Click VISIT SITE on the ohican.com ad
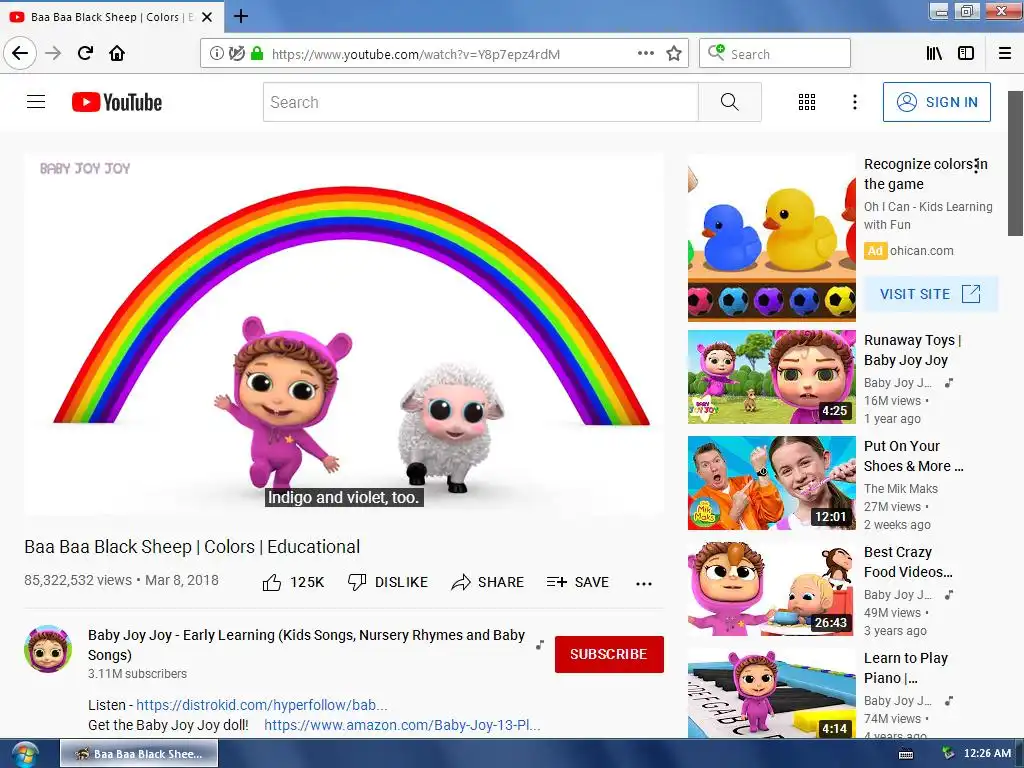Screen dimensions: 1024x768 pyautogui.click(x=931, y=294)
